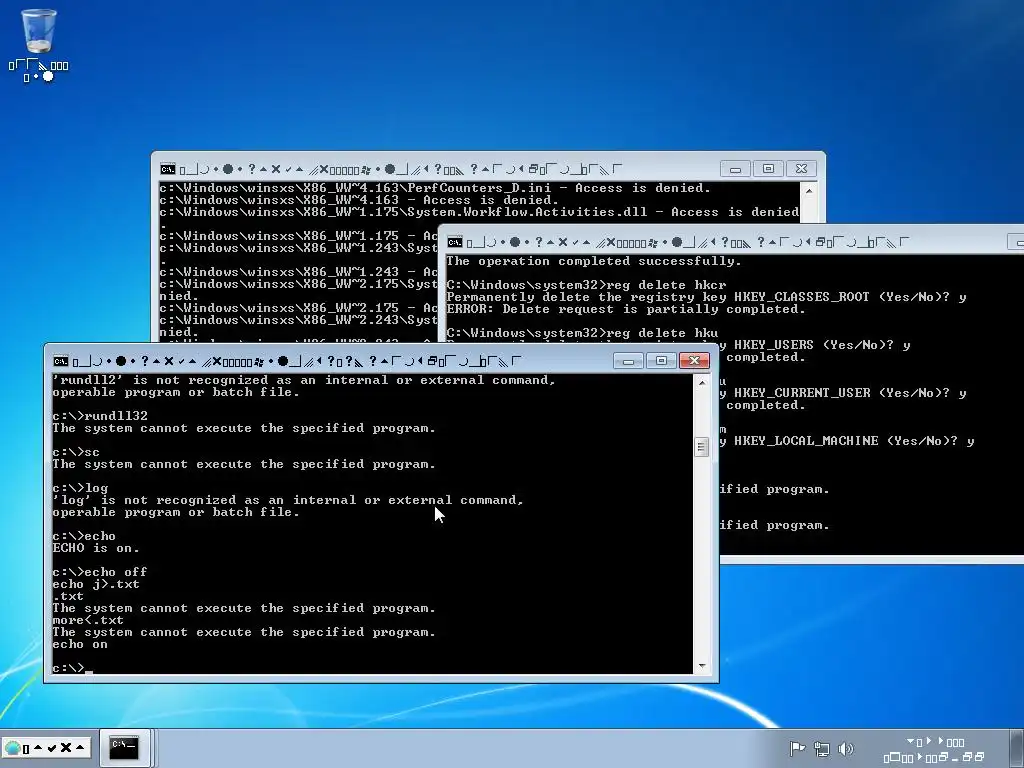
Task: Open the Start menu button
Action: 45,748
